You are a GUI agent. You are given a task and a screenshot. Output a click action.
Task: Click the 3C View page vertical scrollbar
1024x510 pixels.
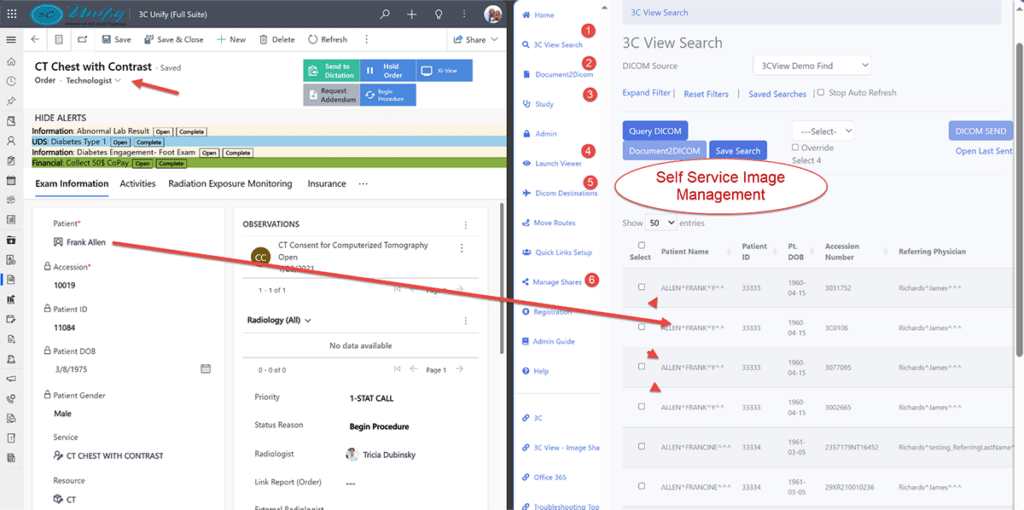1018,200
